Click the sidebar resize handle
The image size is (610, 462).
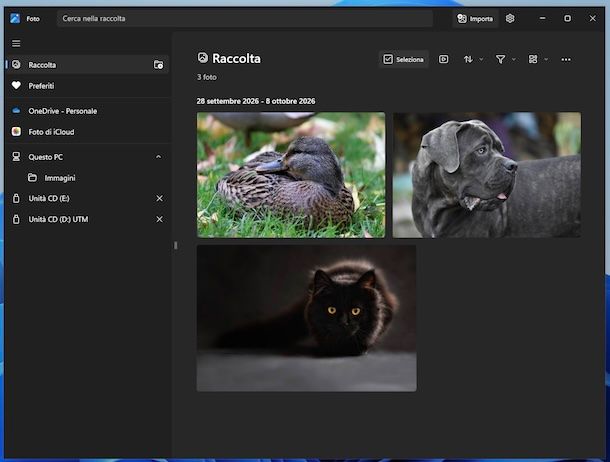[175, 245]
